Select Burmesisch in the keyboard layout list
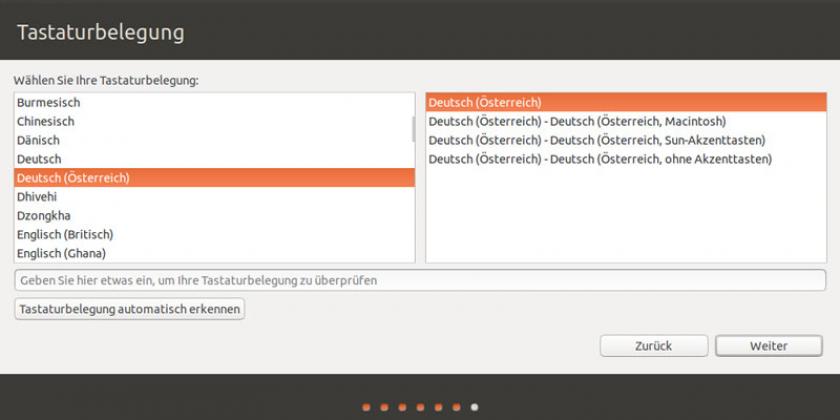Screen dimensions: 840x420 tap(48, 102)
